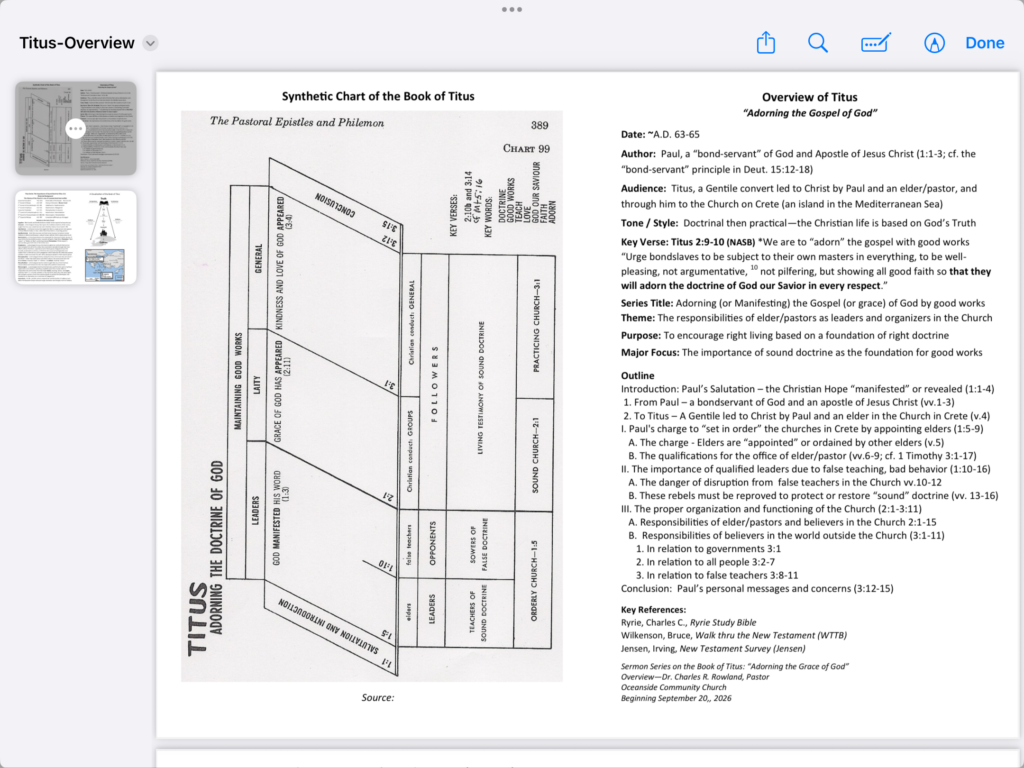Open search with the magnifying glass icon
The width and height of the screenshot is (1024, 768).
click(x=818, y=43)
